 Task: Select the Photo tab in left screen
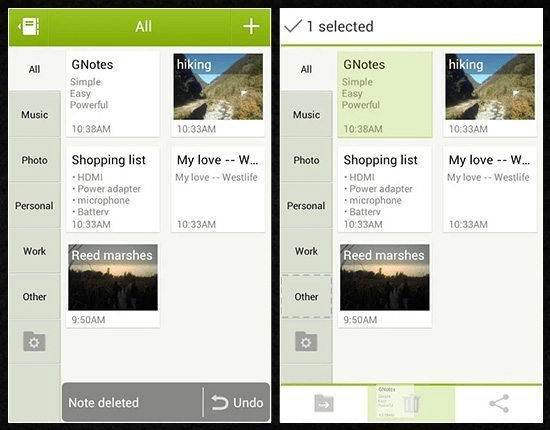pos(34,160)
